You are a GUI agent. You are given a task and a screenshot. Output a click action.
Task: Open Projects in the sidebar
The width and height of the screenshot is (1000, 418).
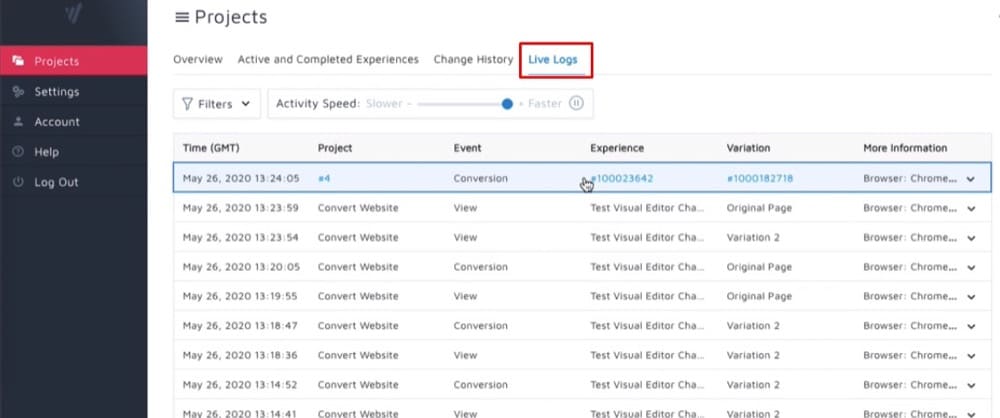click(x=73, y=61)
